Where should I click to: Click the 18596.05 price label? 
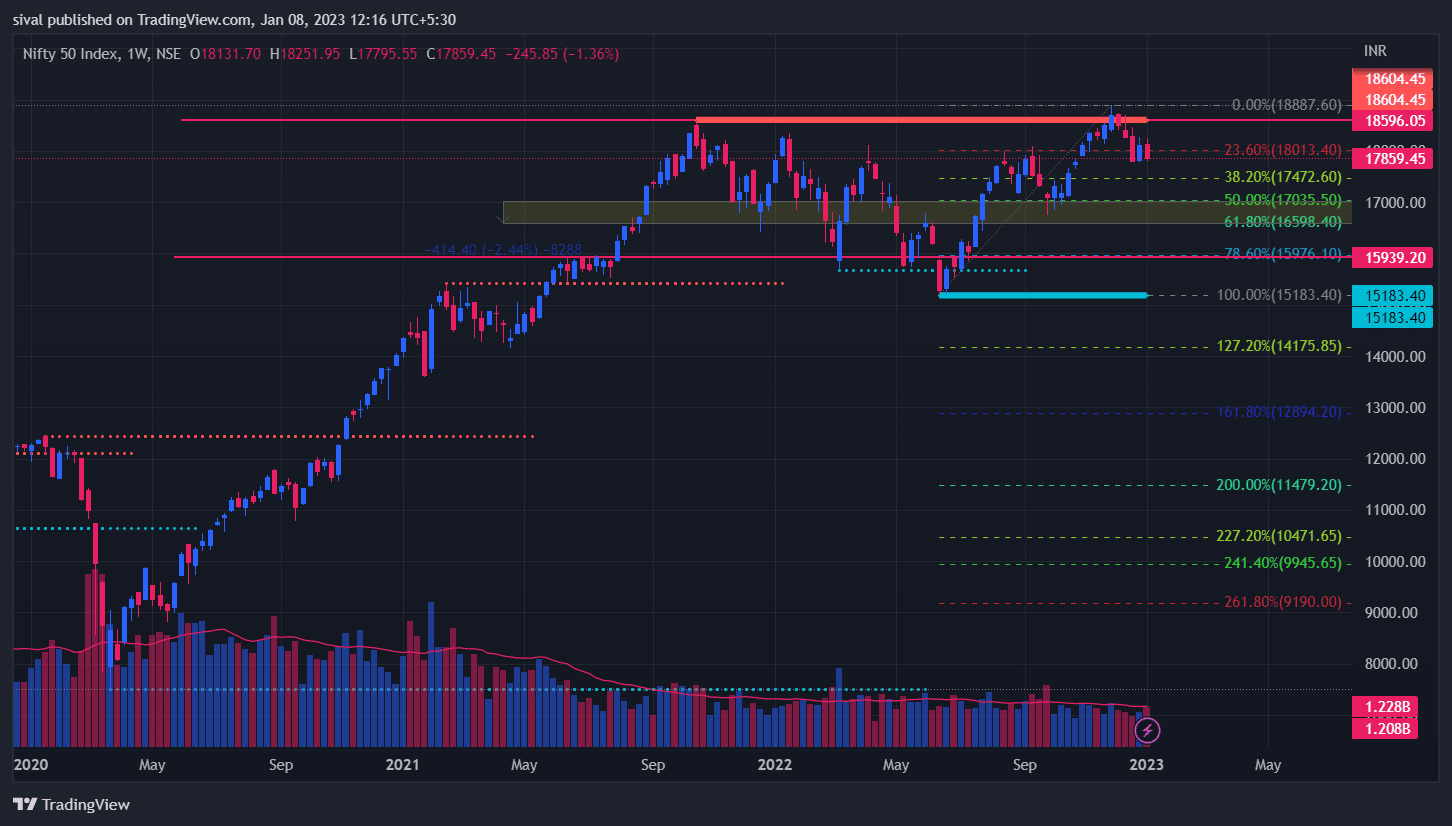point(1391,121)
